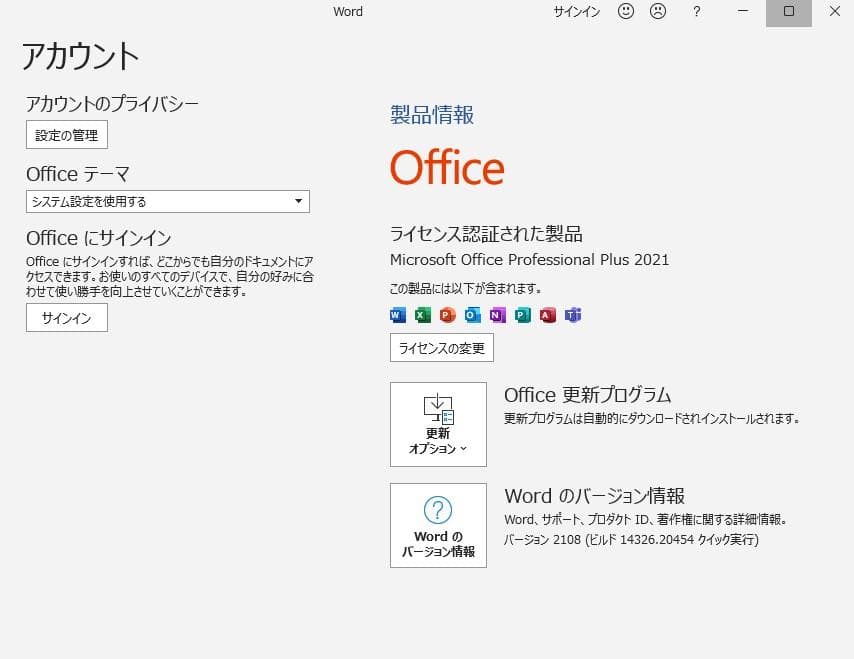Viewport: 854px width, 659px height.
Task: Click the teal Publisher product icon
Action: tap(522, 316)
